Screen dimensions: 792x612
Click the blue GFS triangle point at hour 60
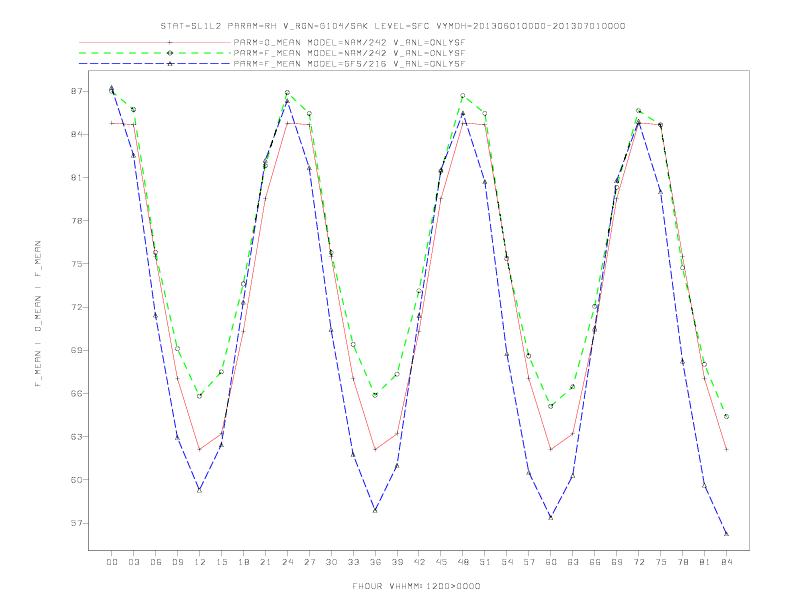(x=551, y=518)
